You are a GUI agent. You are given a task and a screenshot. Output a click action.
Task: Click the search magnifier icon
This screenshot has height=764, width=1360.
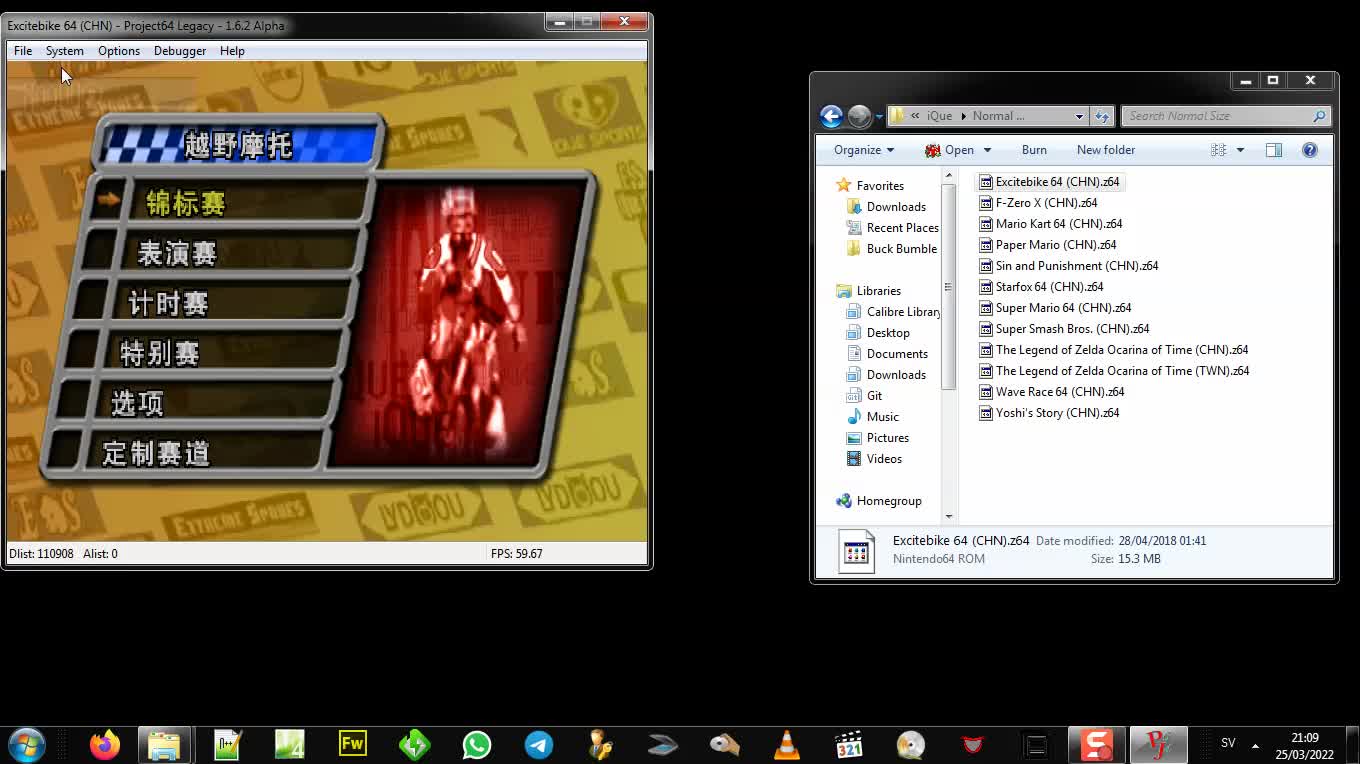tap(1319, 116)
